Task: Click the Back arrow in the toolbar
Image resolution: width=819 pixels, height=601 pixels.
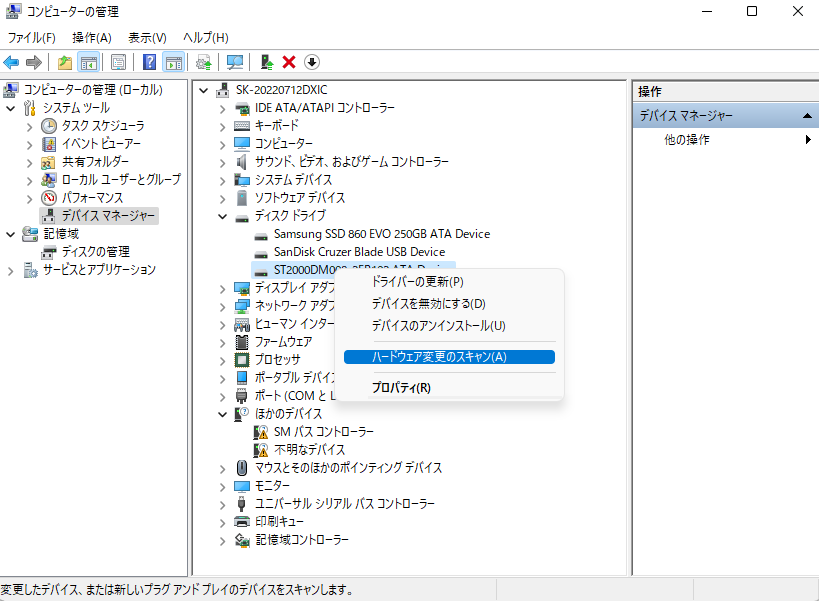Action: click(x=12, y=62)
